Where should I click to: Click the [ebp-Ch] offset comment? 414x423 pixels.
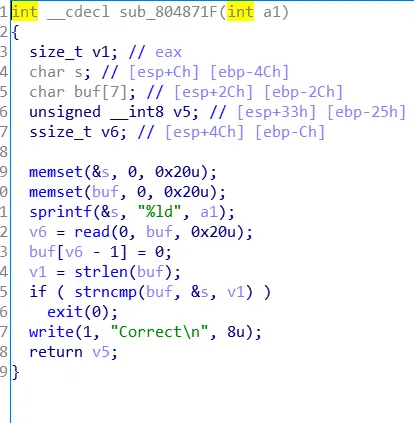(290, 132)
